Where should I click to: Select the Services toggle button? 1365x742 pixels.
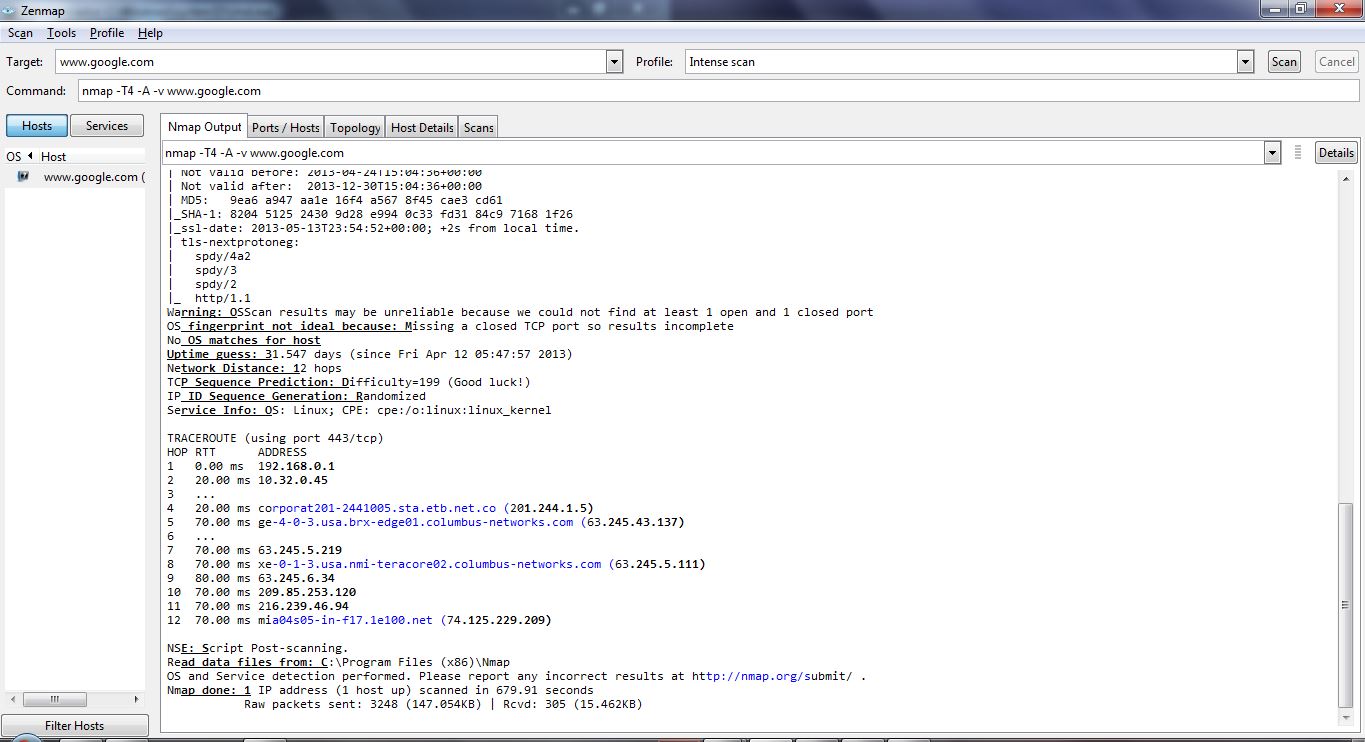(x=107, y=126)
